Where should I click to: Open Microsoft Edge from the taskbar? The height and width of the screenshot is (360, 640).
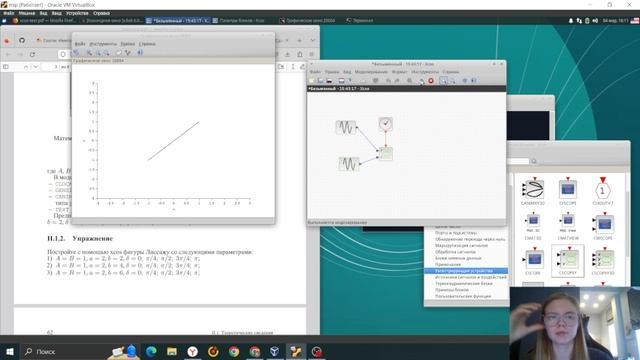pyautogui.click(x=151, y=351)
